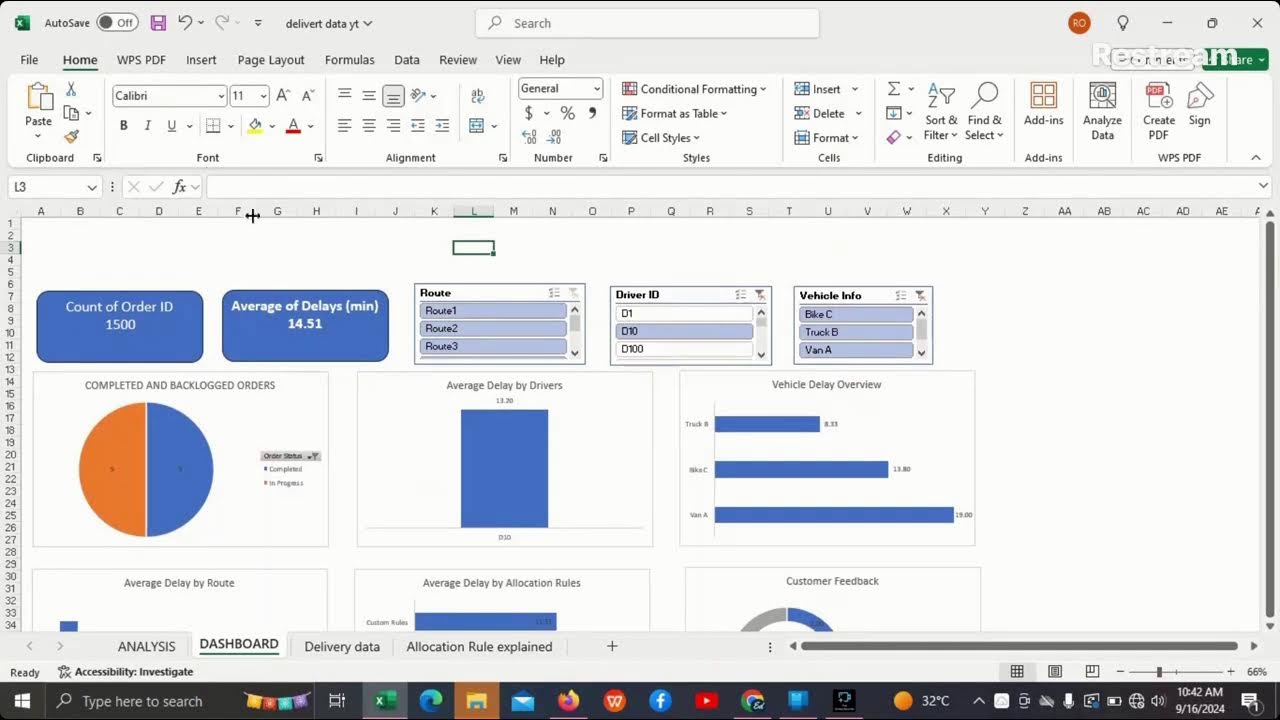Open the Sort & Filter menu
This screenshot has width=1280, height=720.
pos(940,111)
